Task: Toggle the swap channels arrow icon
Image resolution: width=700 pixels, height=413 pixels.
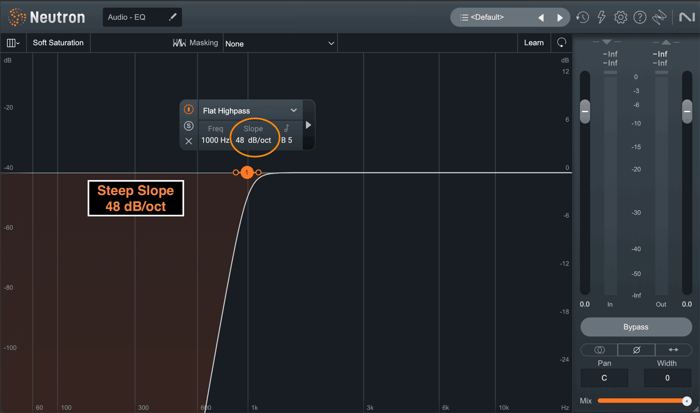Action: [x=673, y=350]
